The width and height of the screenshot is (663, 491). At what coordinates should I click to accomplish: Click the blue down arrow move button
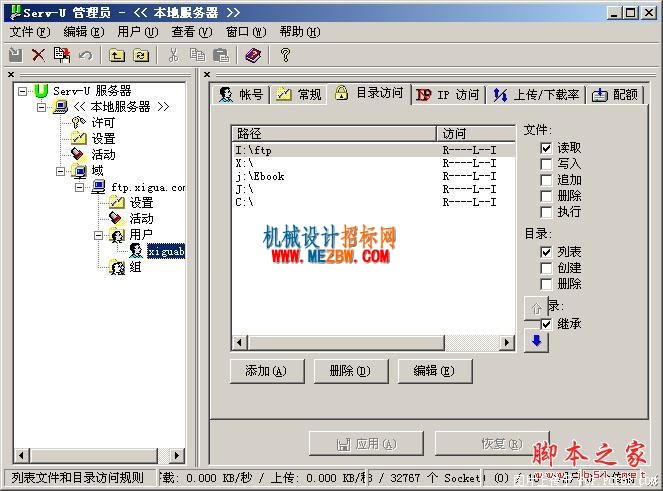pos(536,341)
